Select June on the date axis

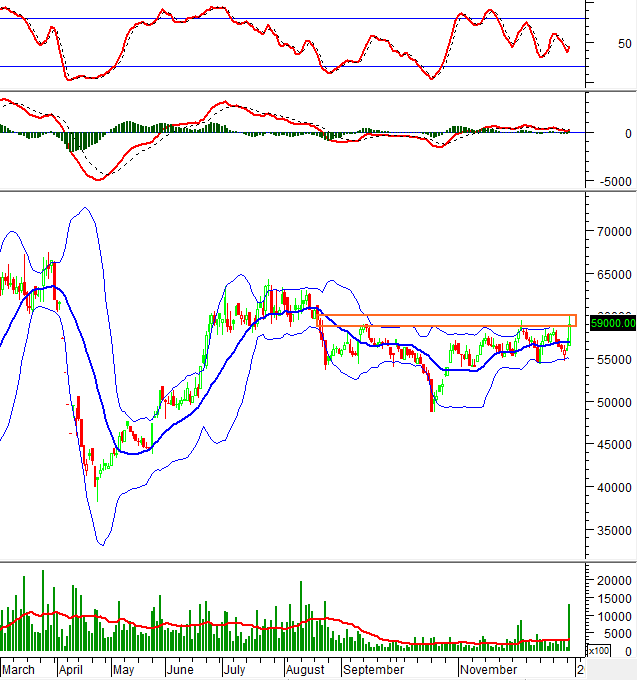(181, 669)
